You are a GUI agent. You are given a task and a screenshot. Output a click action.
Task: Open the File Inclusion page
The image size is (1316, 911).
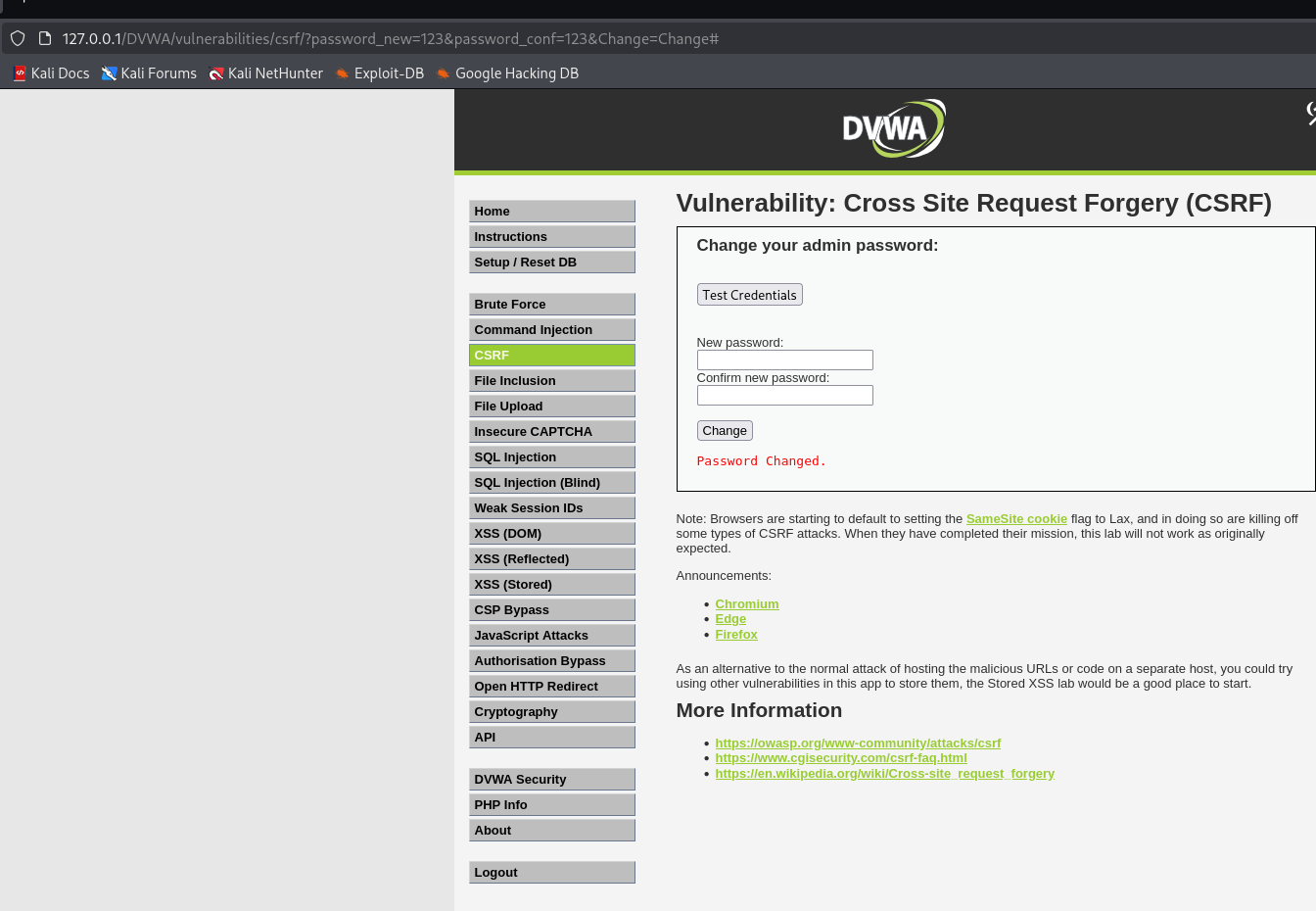tap(552, 381)
